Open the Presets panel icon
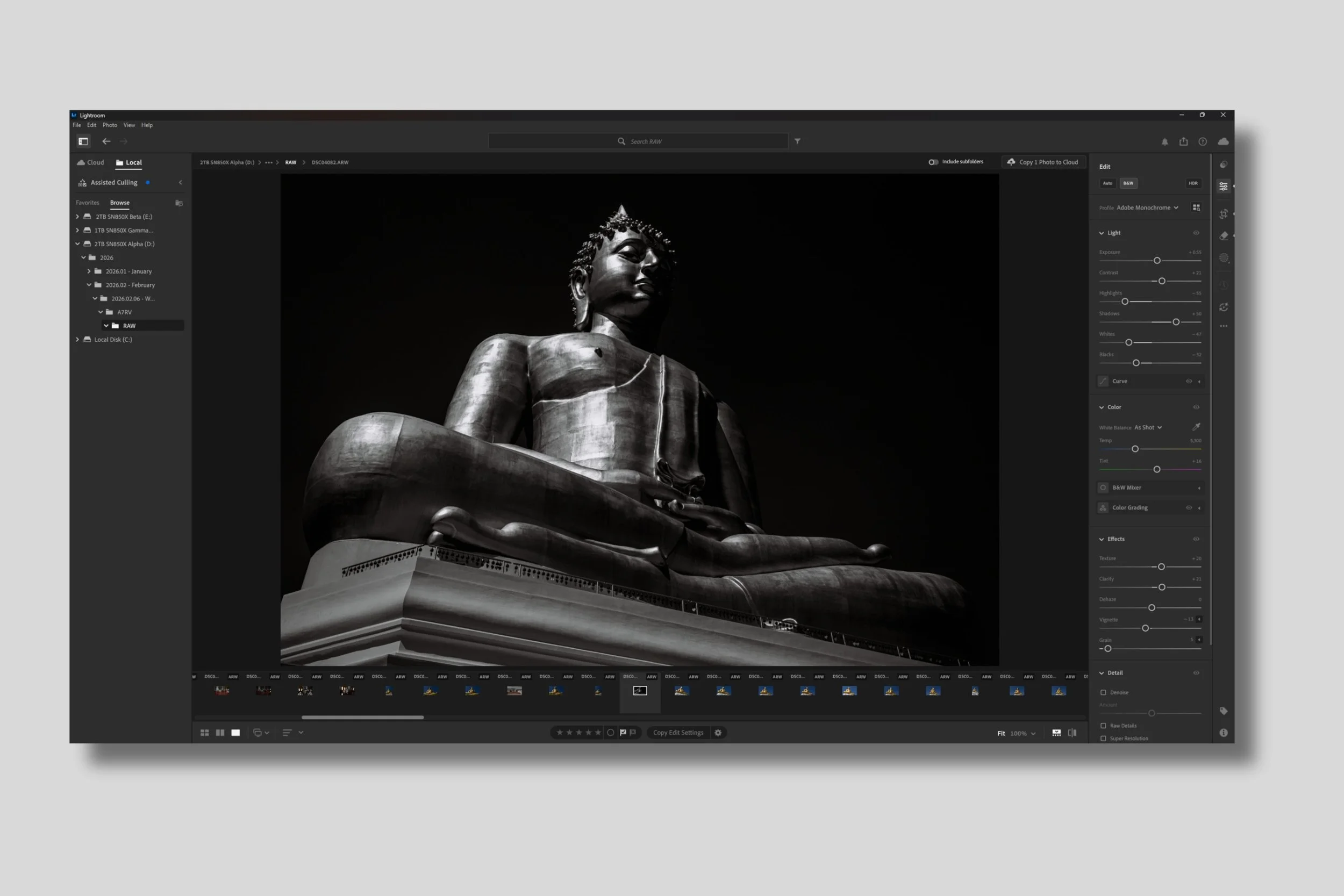 tap(1223, 164)
